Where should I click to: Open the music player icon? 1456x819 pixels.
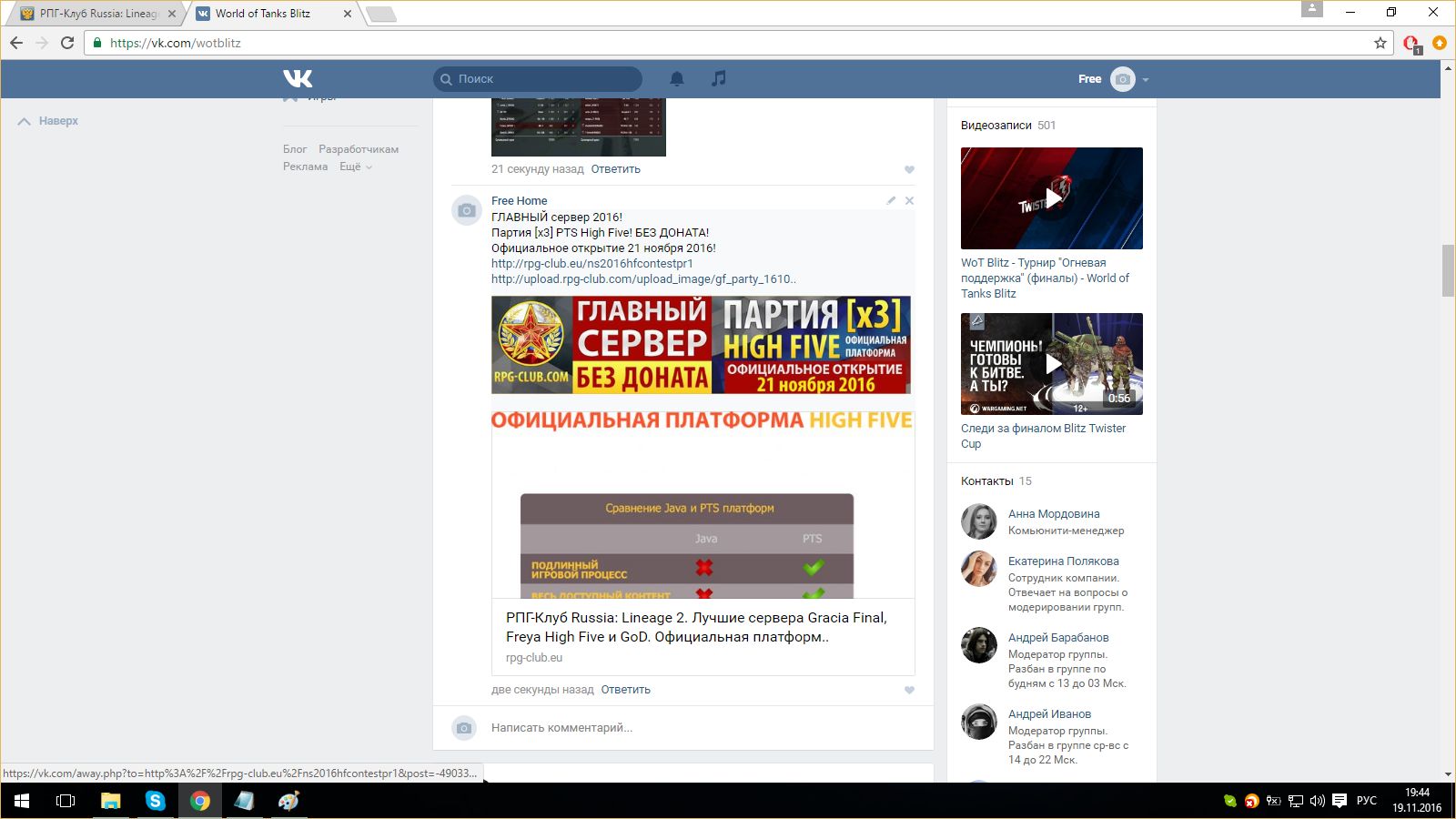tap(719, 79)
